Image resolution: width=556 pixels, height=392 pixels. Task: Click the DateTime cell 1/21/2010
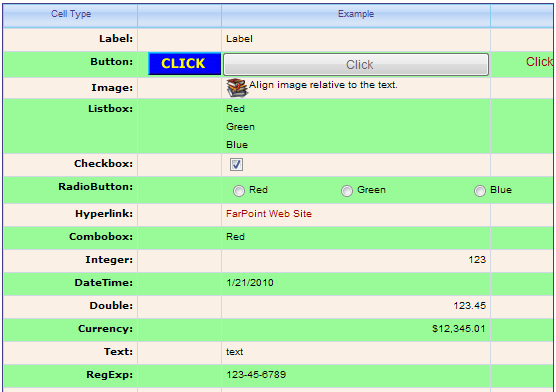pyautogui.click(x=356, y=283)
